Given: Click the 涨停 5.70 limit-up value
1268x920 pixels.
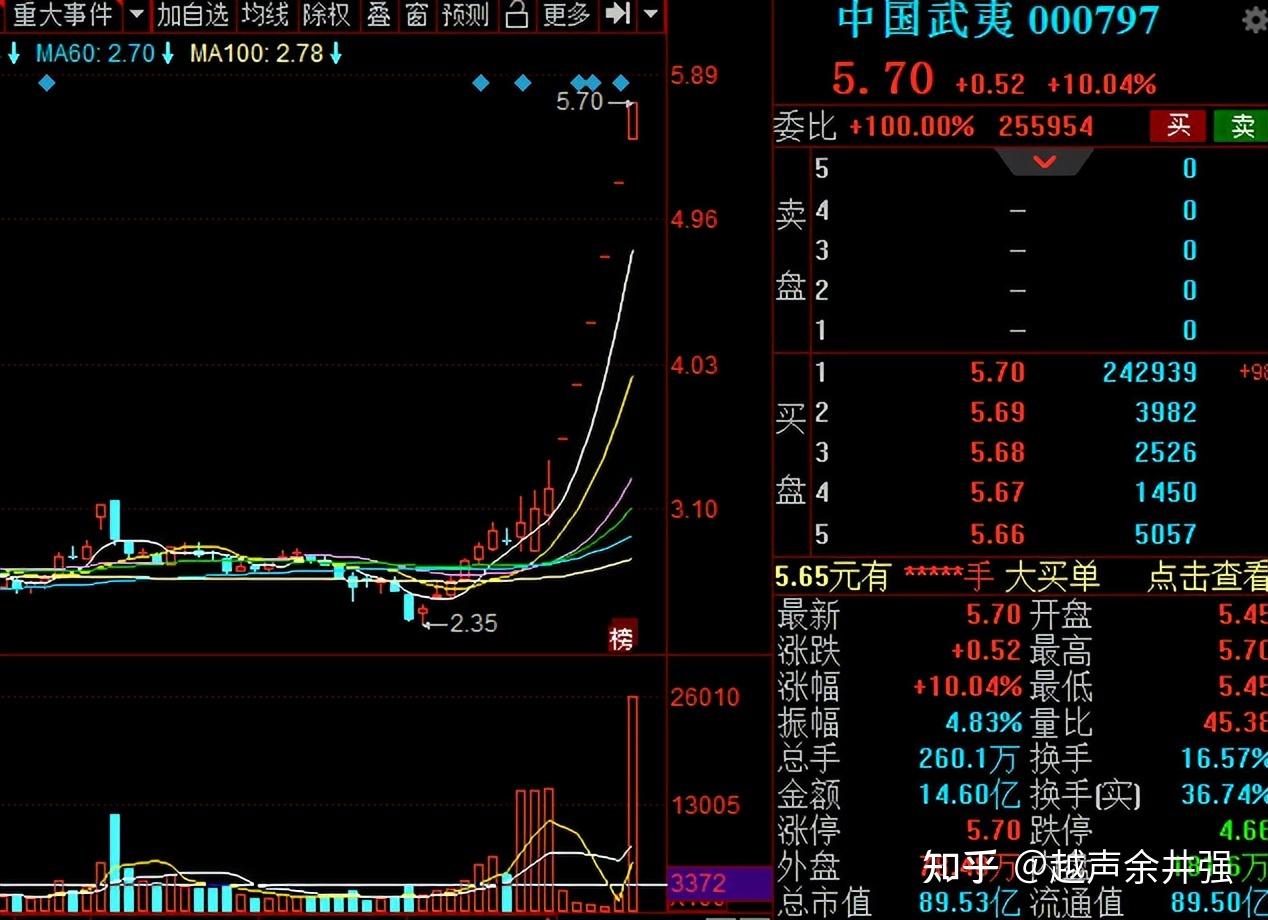Looking at the screenshot, I should (993, 830).
